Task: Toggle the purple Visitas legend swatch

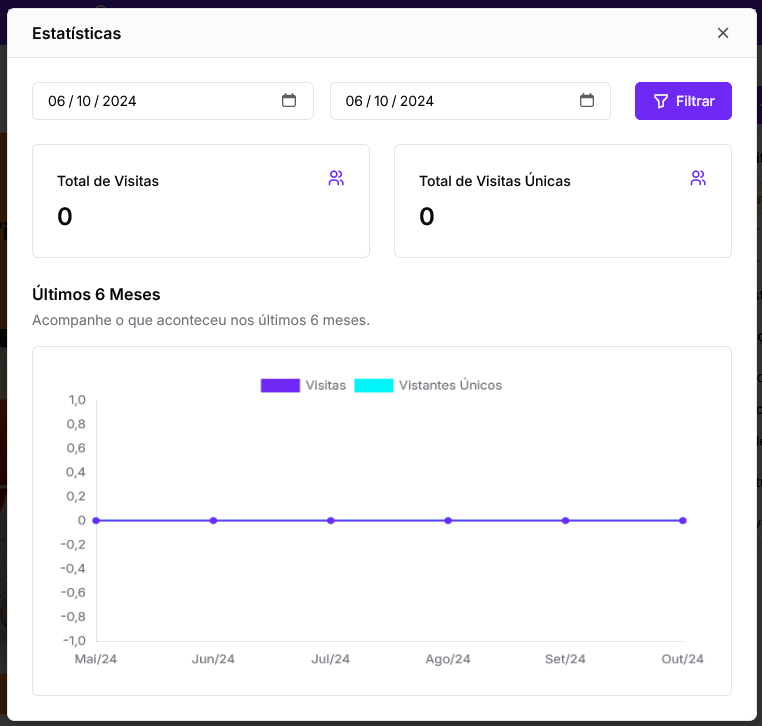Action: tap(280, 385)
